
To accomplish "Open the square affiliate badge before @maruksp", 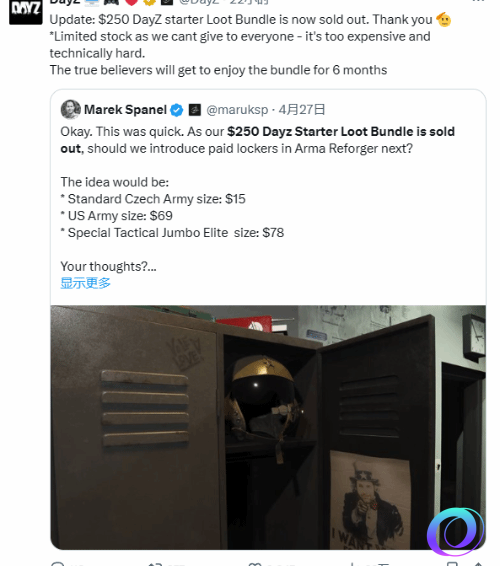I will click(x=195, y=110).
